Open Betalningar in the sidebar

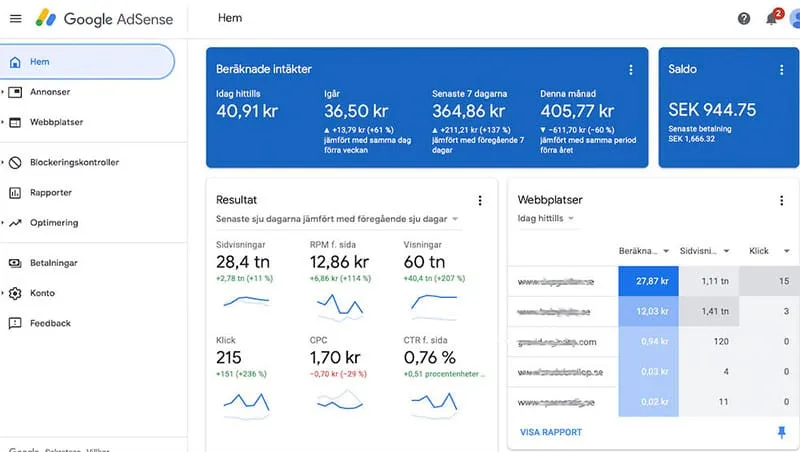point(54,263)
